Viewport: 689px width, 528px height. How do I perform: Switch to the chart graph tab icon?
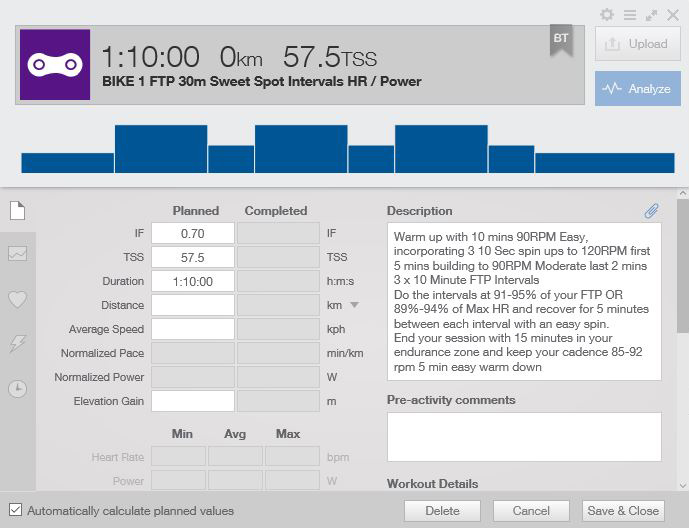(x=18, y=253)
